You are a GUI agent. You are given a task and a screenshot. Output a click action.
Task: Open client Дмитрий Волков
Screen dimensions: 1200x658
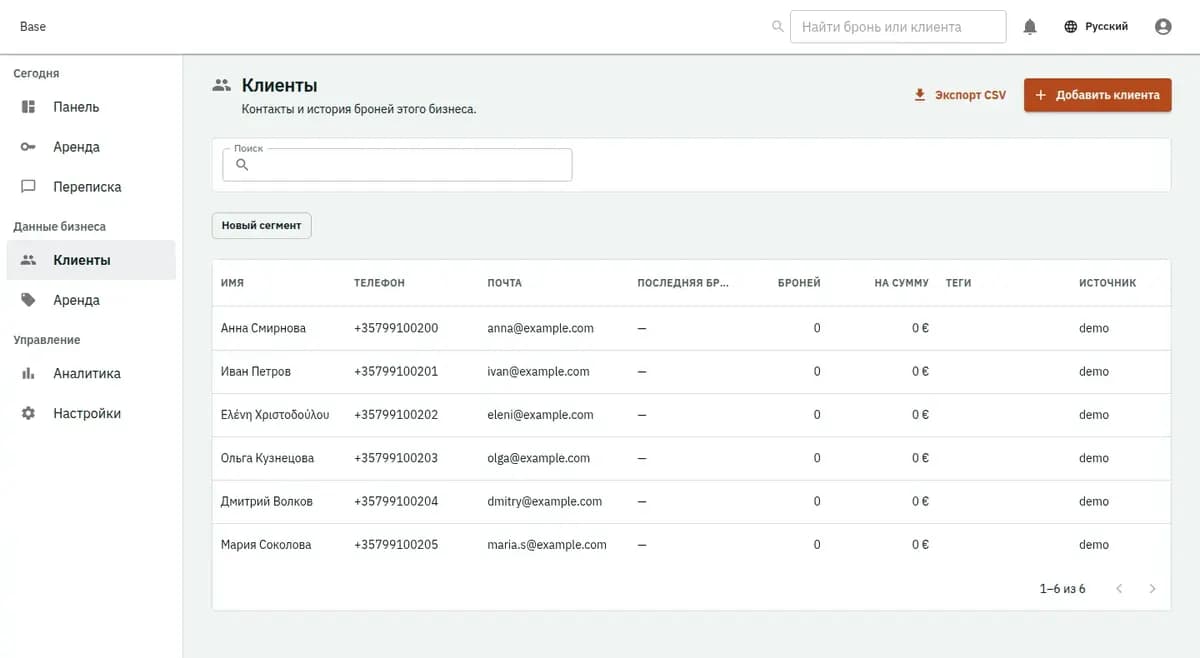click(x=267, y=501)
